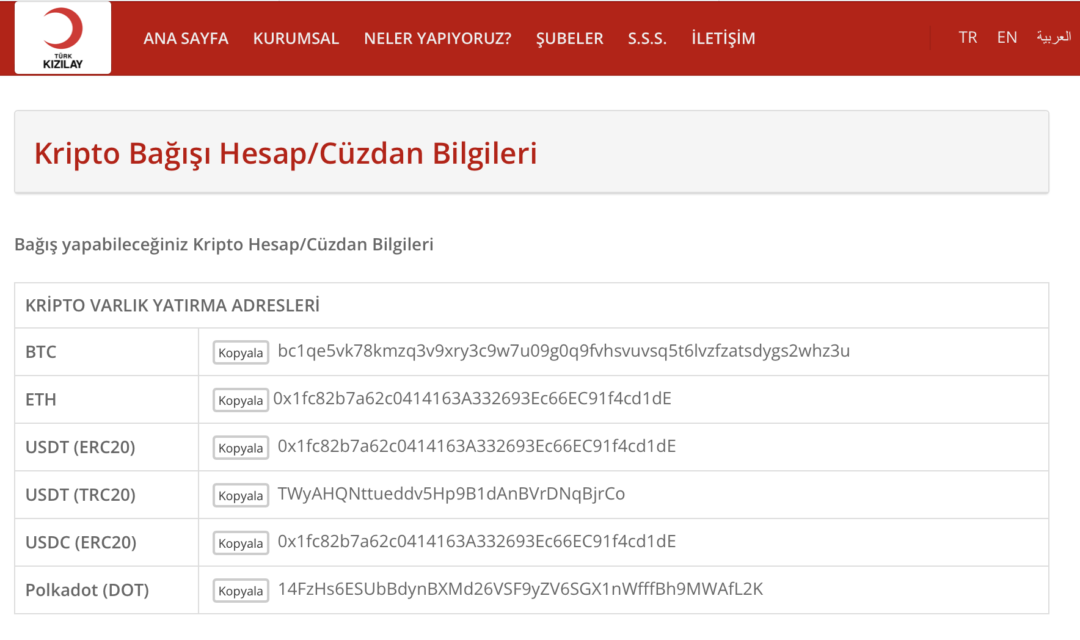Viewport: 1080px width, 640px height.
Task: Click the USDC (ERC20) row label
Action: (x=81, y=543)
